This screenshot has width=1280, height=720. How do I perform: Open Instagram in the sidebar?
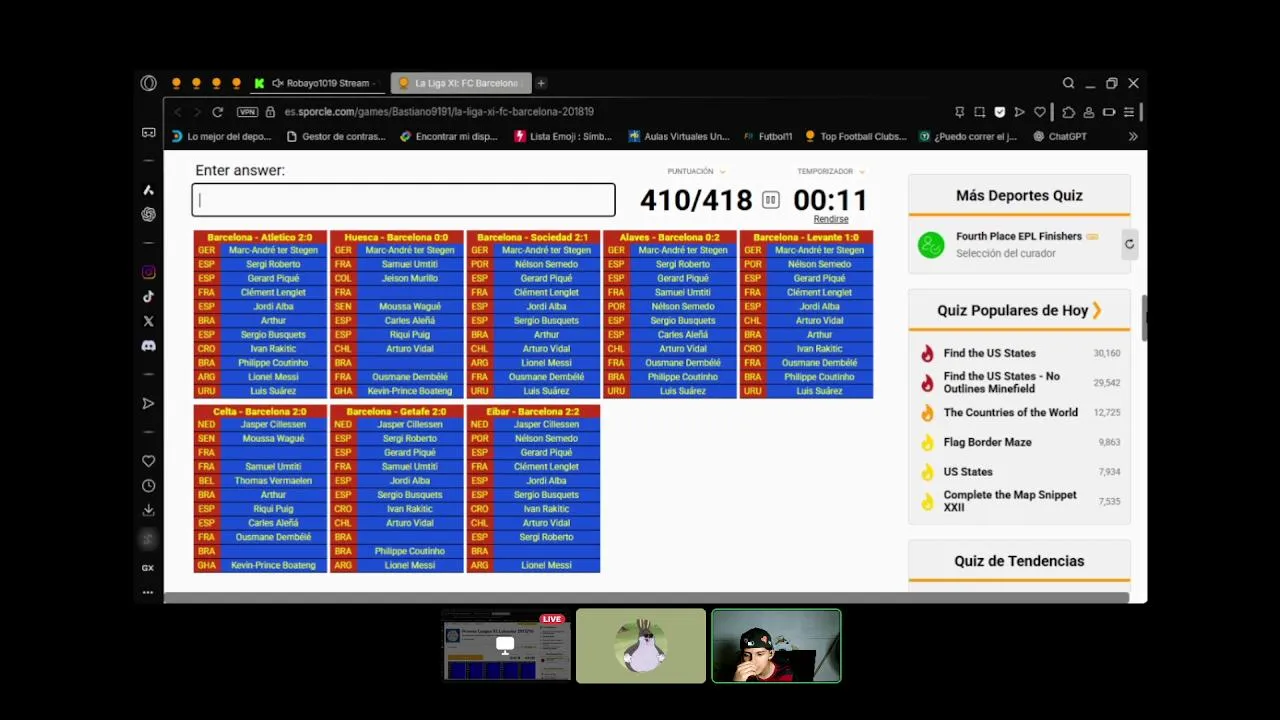click(x=148, y=272)
